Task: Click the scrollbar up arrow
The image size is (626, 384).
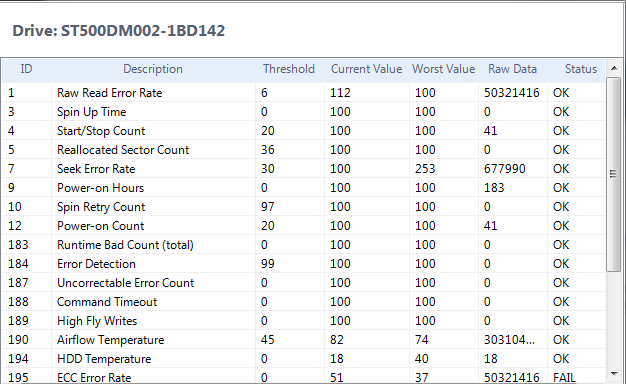Action: coord(614,68)
